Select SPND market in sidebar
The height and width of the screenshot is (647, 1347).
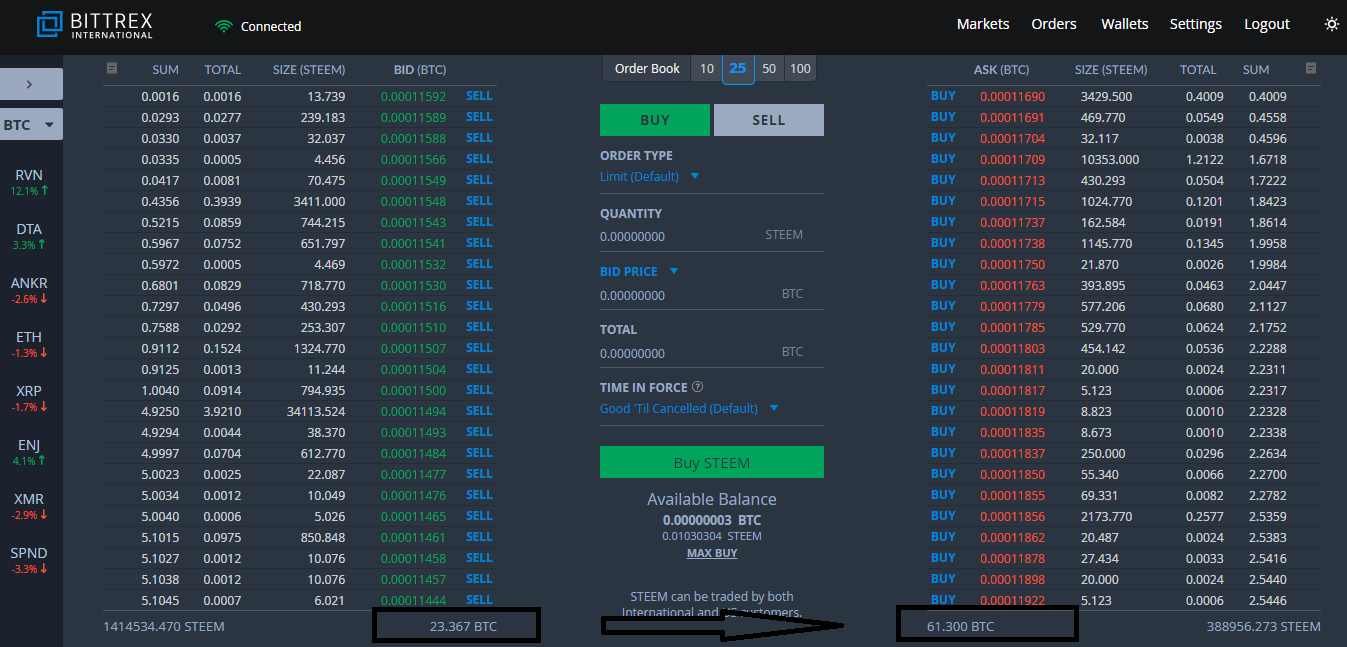pos(29,559)
